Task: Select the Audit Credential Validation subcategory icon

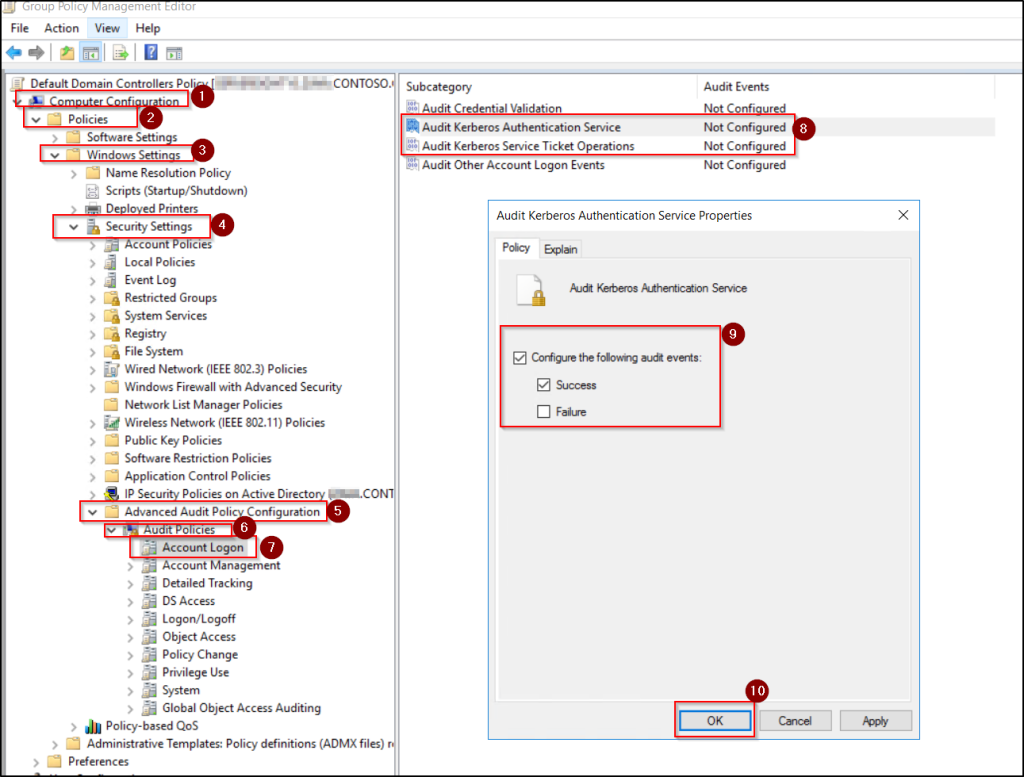Action: 412,108
